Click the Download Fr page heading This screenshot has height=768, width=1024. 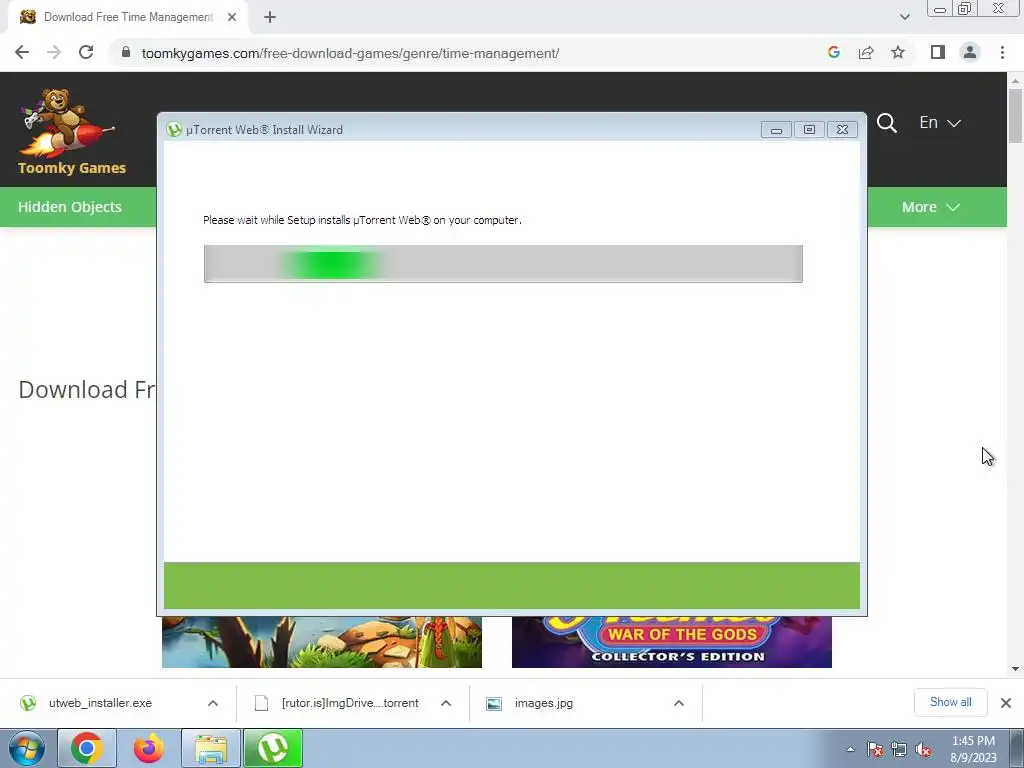click(87, 390)
